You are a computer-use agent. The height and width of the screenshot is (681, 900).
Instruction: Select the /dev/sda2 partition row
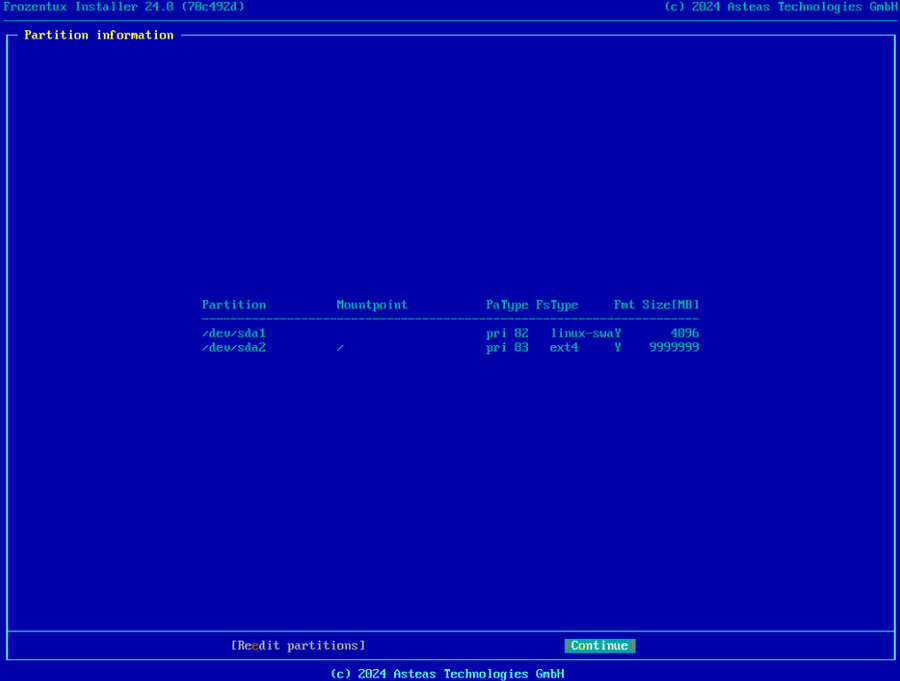(233, 347)
